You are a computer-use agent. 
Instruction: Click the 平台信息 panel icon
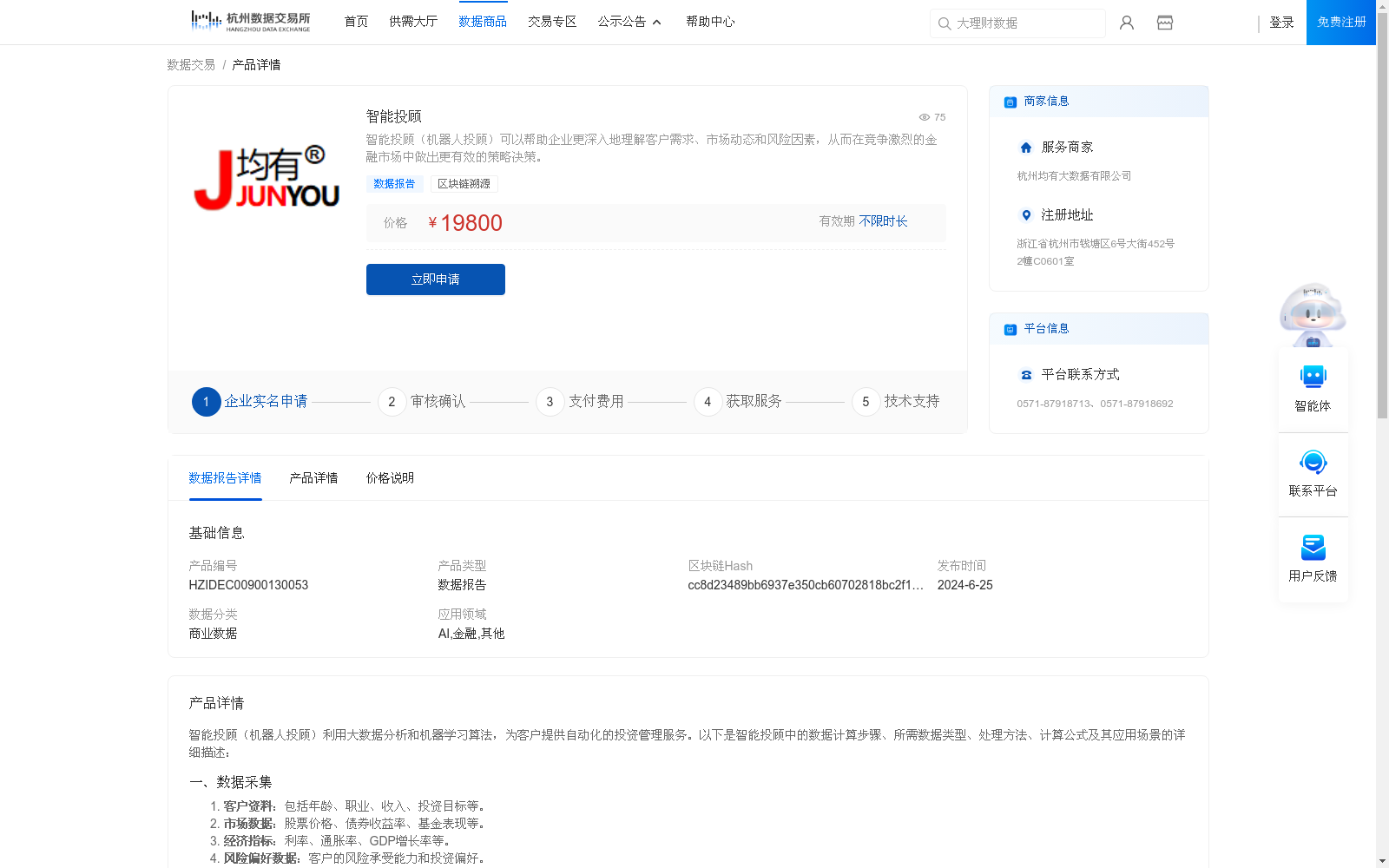1010,329
